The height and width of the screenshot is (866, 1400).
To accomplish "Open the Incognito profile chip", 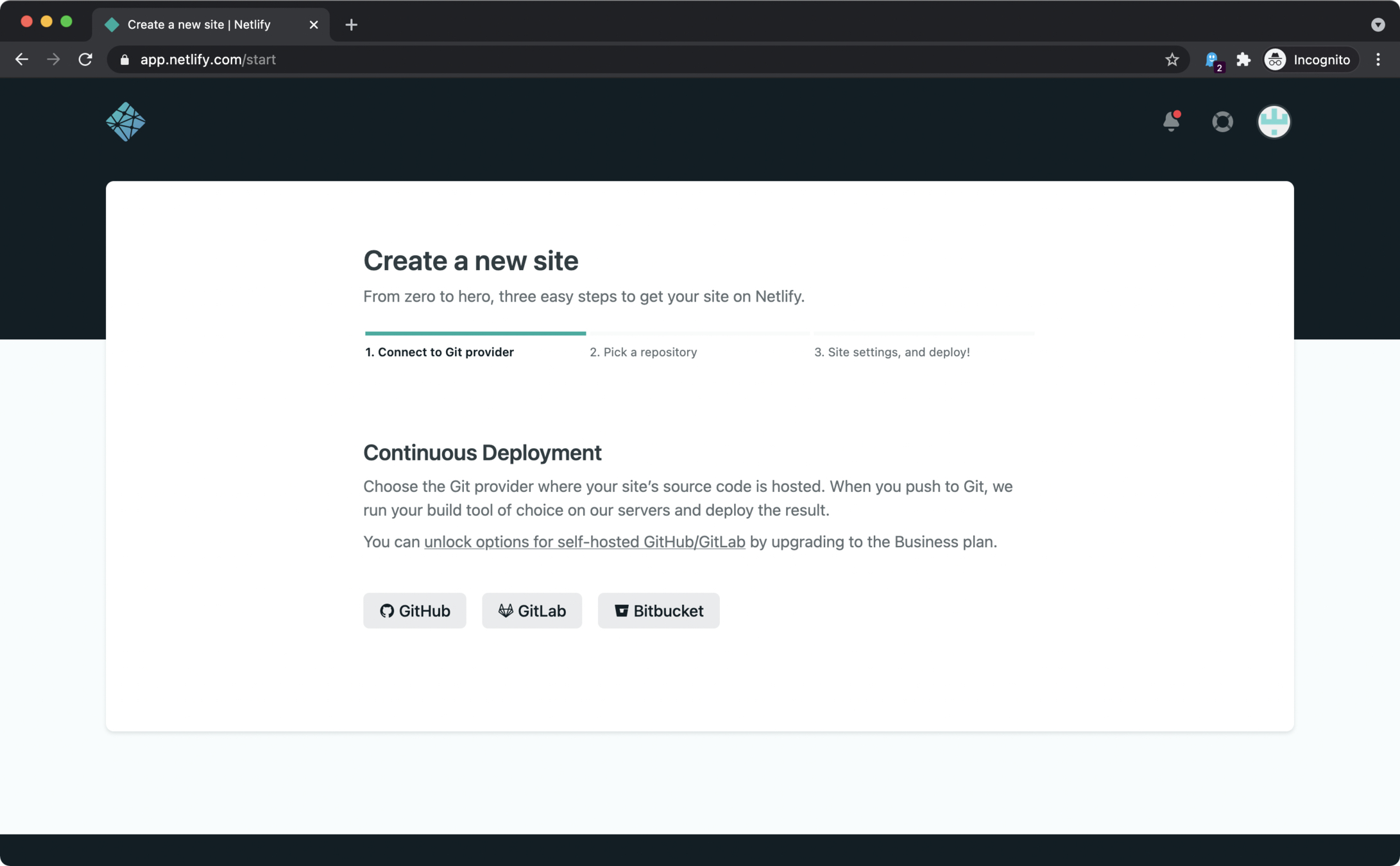I will 1310,60.
